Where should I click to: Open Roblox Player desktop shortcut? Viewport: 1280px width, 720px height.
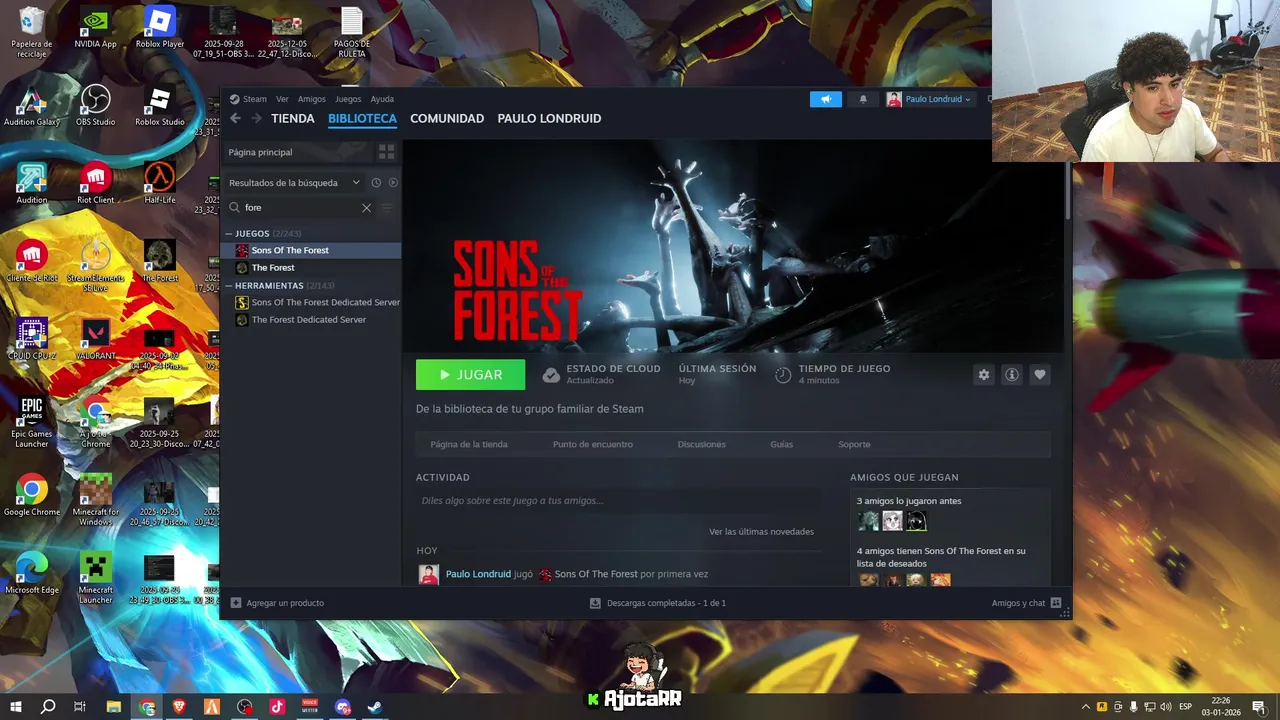(160, 27)
